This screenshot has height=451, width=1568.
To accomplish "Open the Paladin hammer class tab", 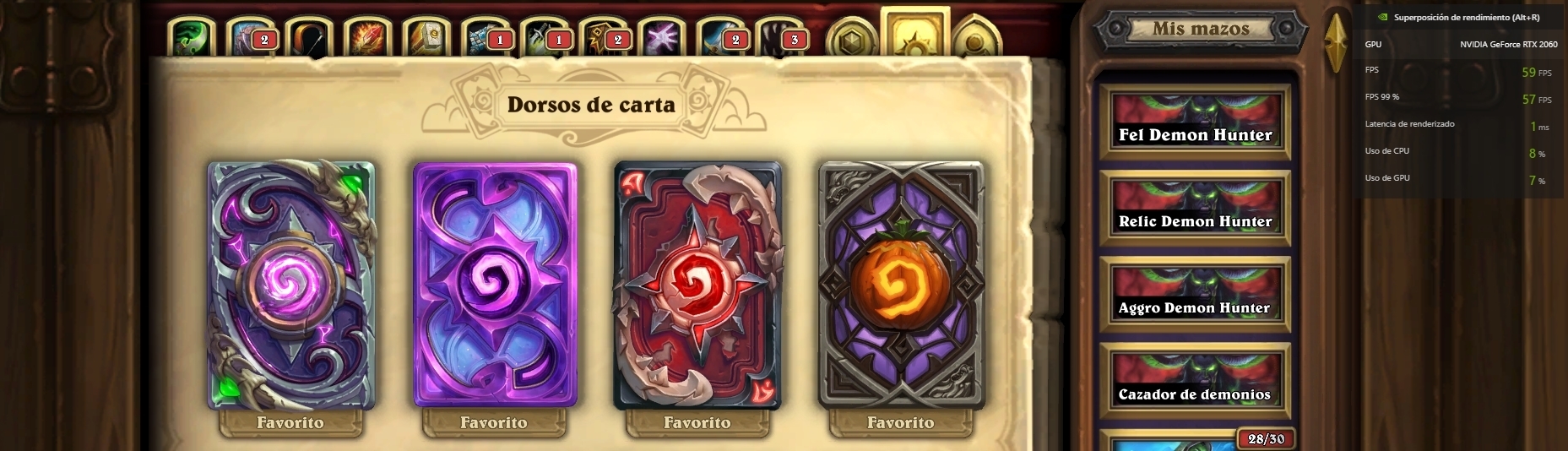I will coord(426,38).
